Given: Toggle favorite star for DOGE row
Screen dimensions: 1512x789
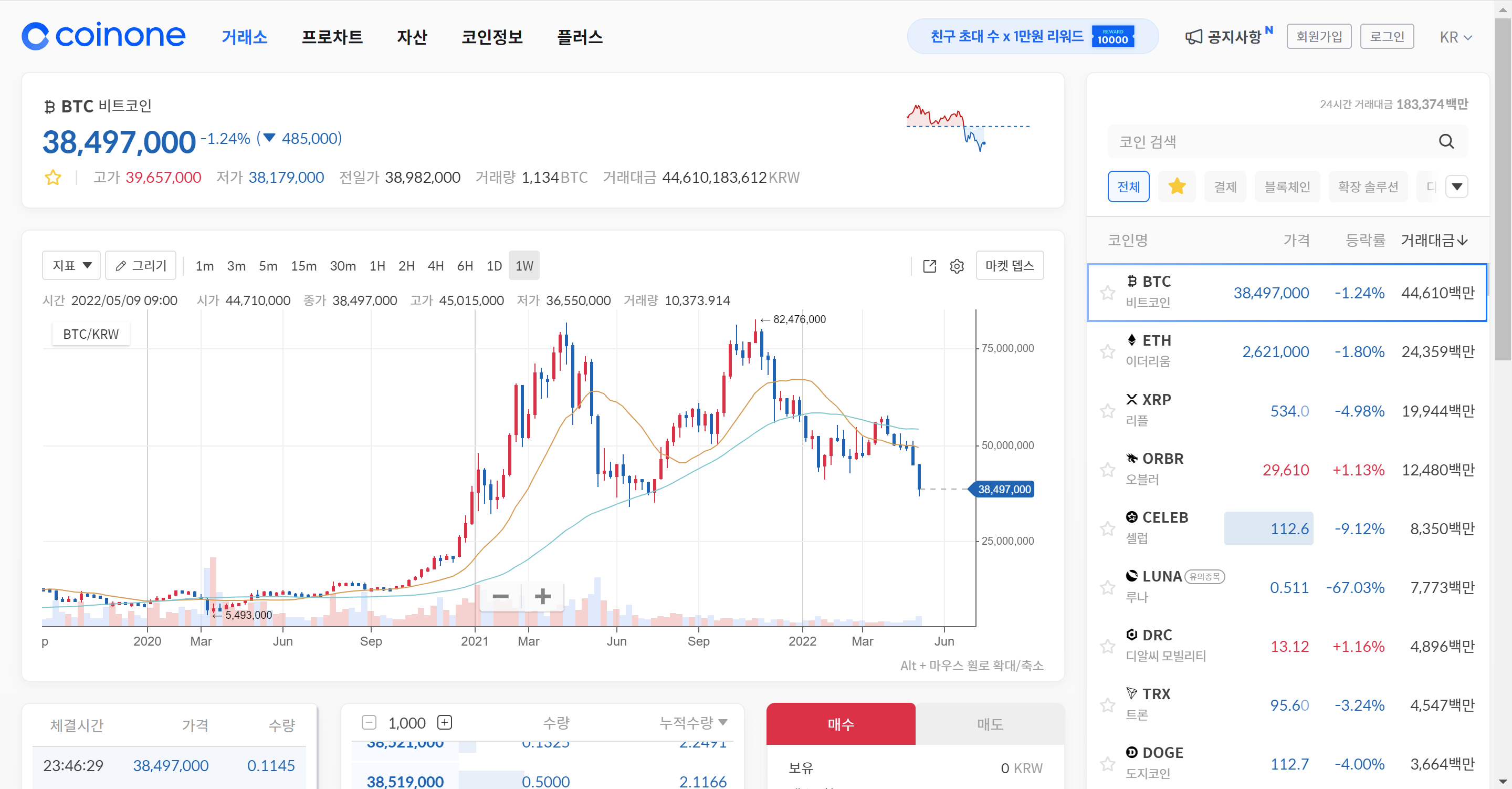Looking at the screenshot, I should [1107, 764].
